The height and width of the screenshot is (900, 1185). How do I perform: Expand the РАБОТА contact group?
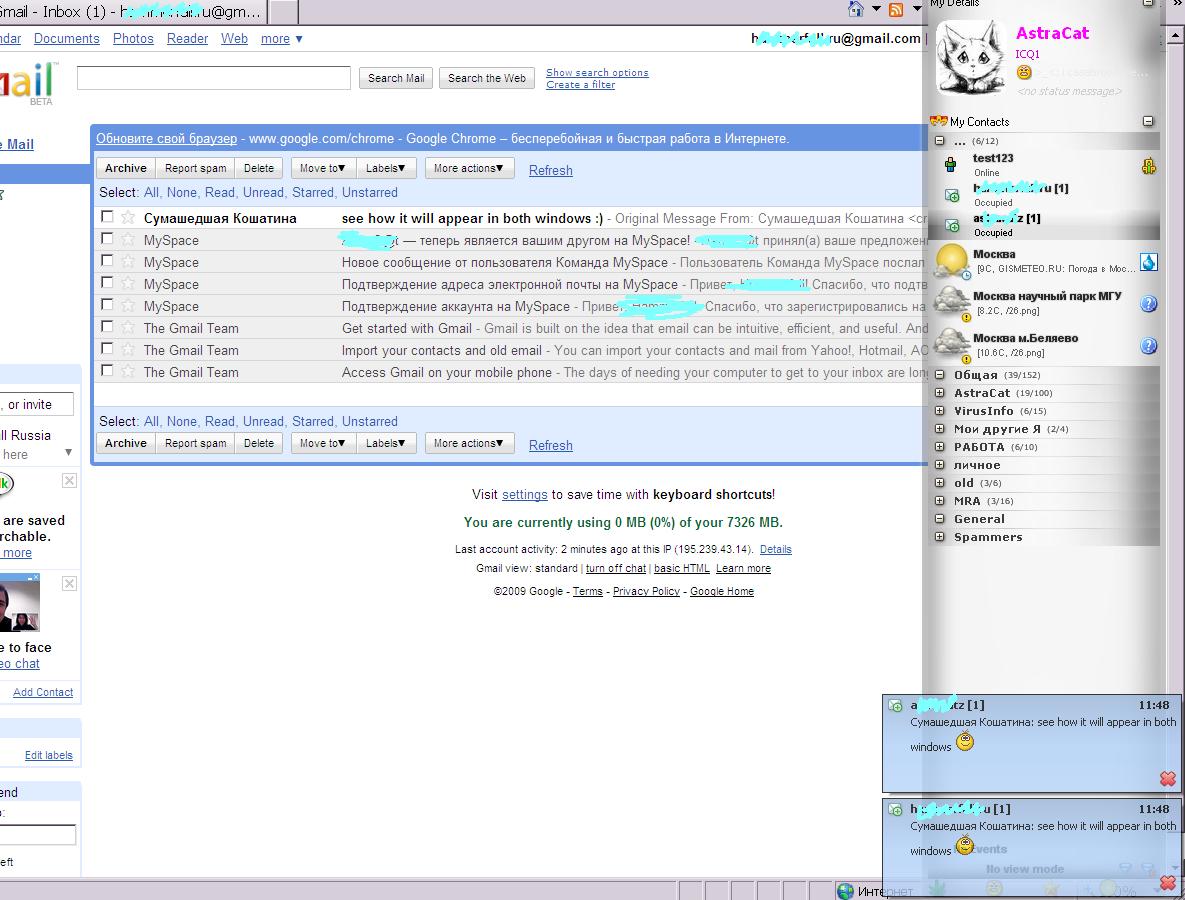coord(939,447)
